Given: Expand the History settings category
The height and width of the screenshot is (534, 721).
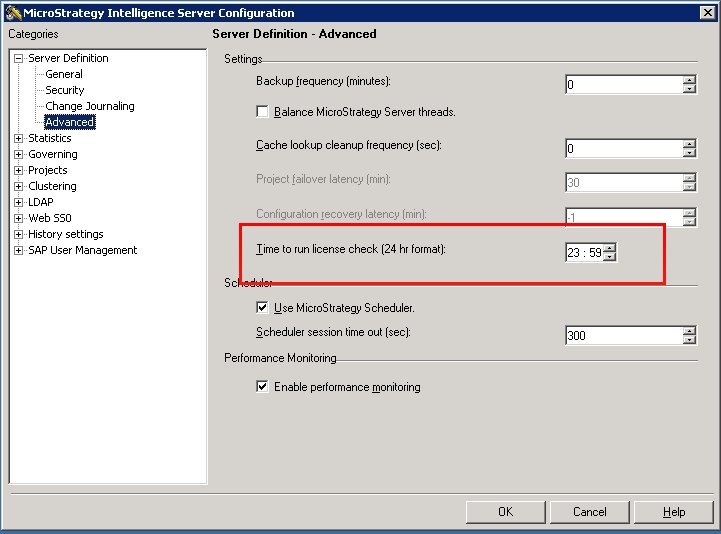Looking at the screenshot, I should (18, 235).
